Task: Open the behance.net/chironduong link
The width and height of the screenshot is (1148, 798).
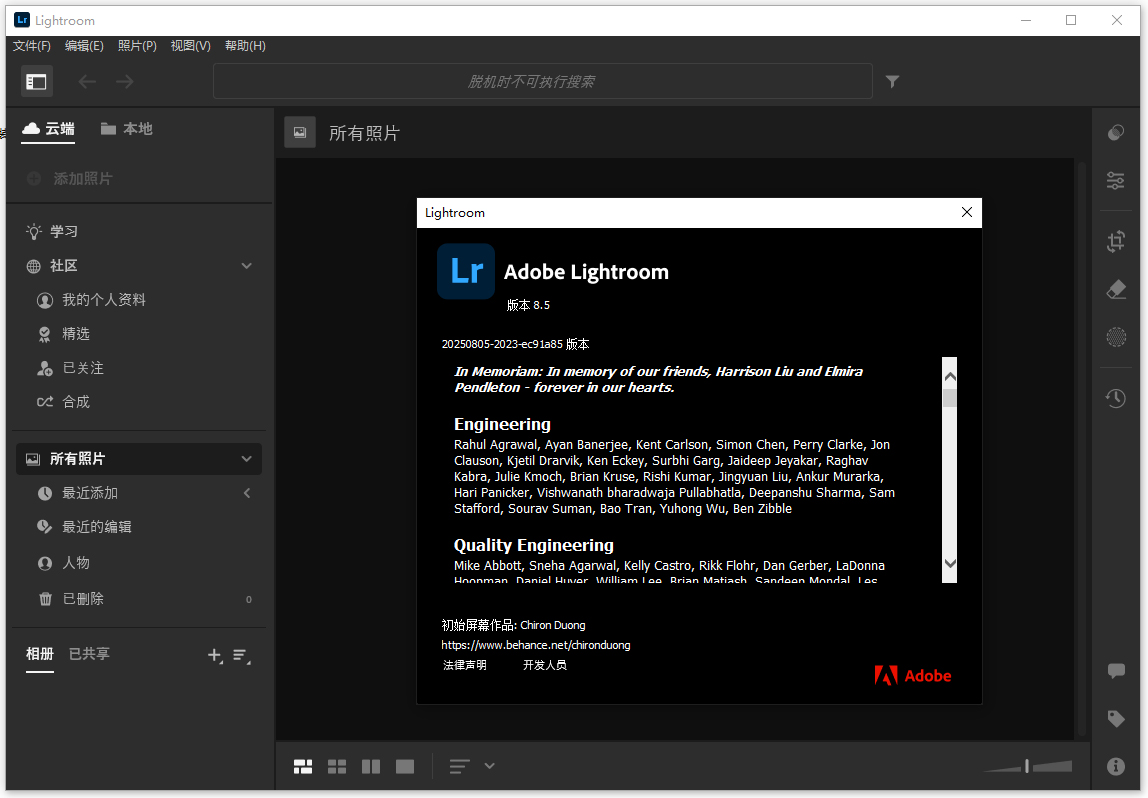Action: point(536,645)
